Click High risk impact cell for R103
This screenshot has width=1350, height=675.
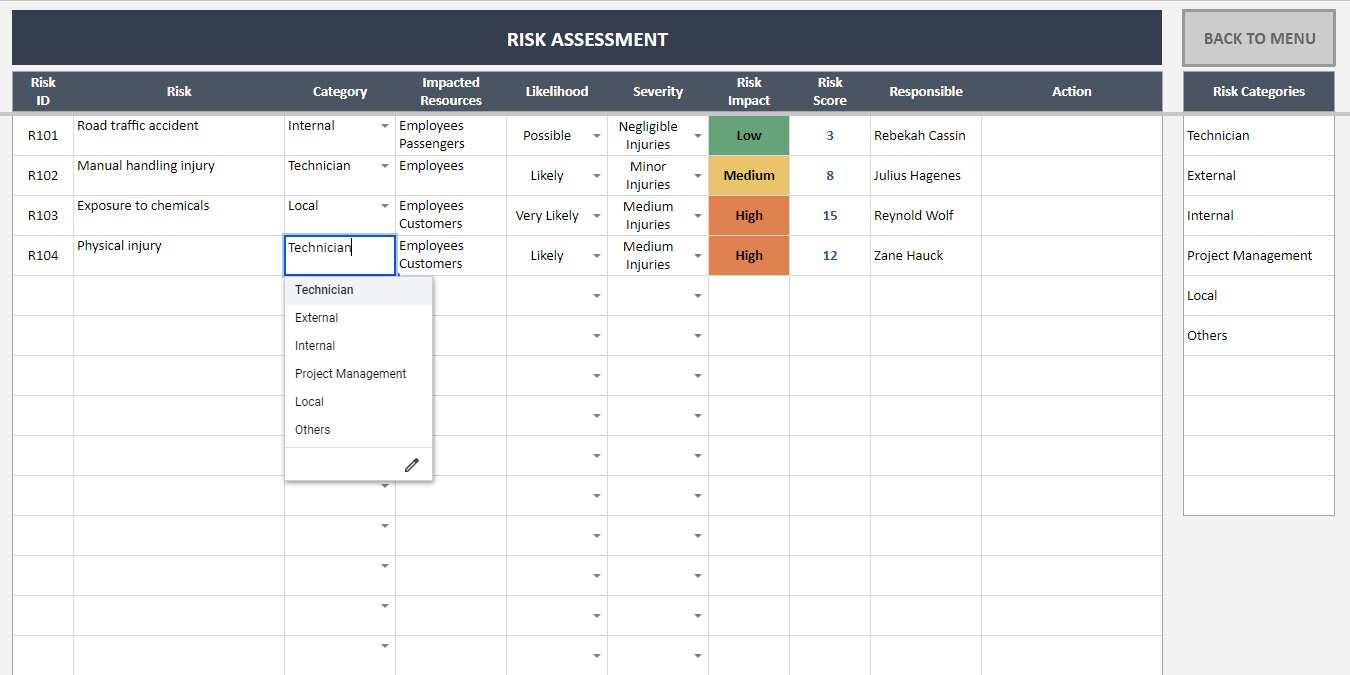coord(749,216)
